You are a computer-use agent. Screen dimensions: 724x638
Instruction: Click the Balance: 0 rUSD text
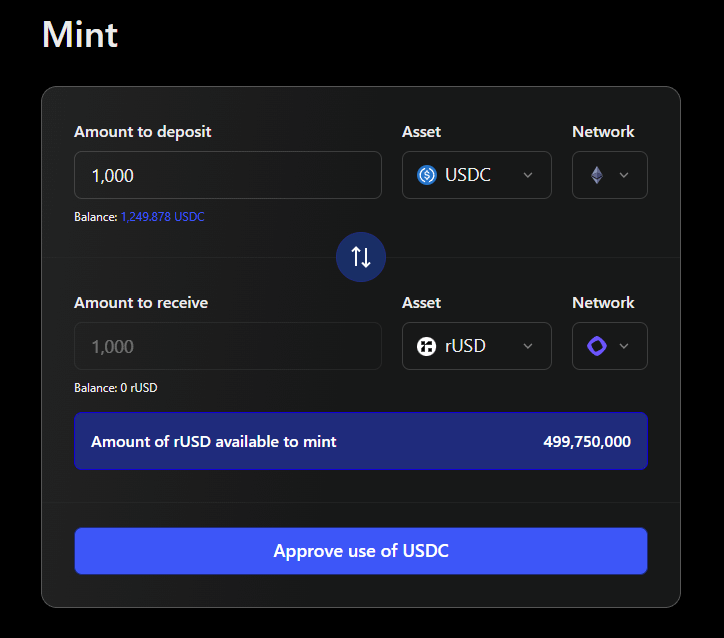click(x=115, y=388)
